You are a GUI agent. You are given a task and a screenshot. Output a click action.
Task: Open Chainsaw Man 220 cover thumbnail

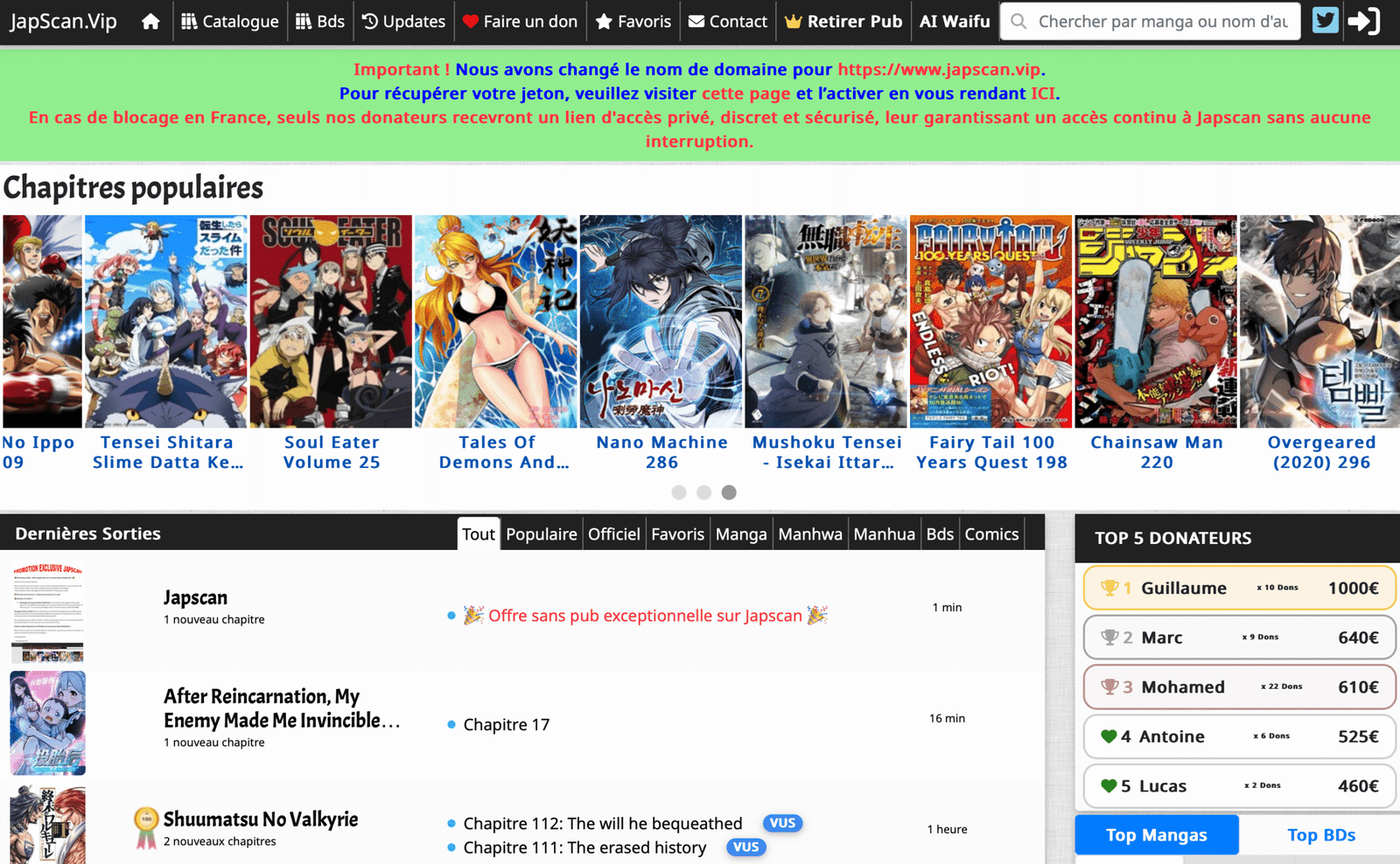click(x=1155, y=322)
